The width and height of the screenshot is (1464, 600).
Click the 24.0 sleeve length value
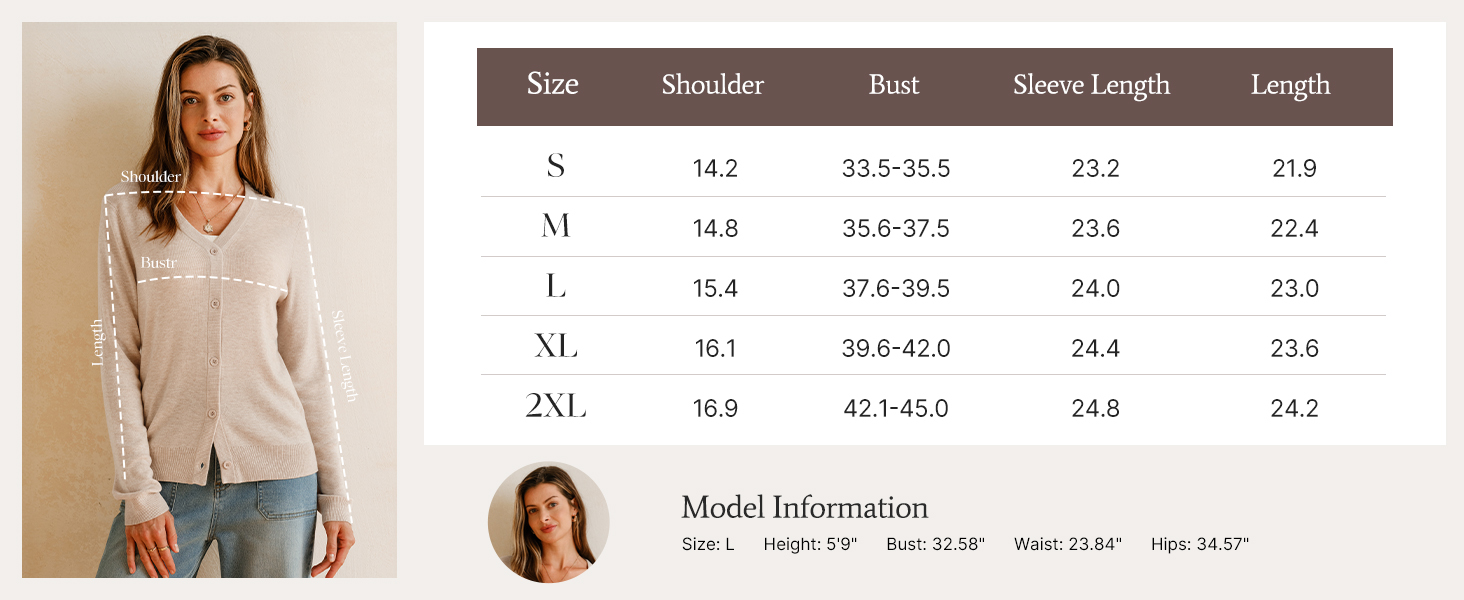(x=1095, y=288)
